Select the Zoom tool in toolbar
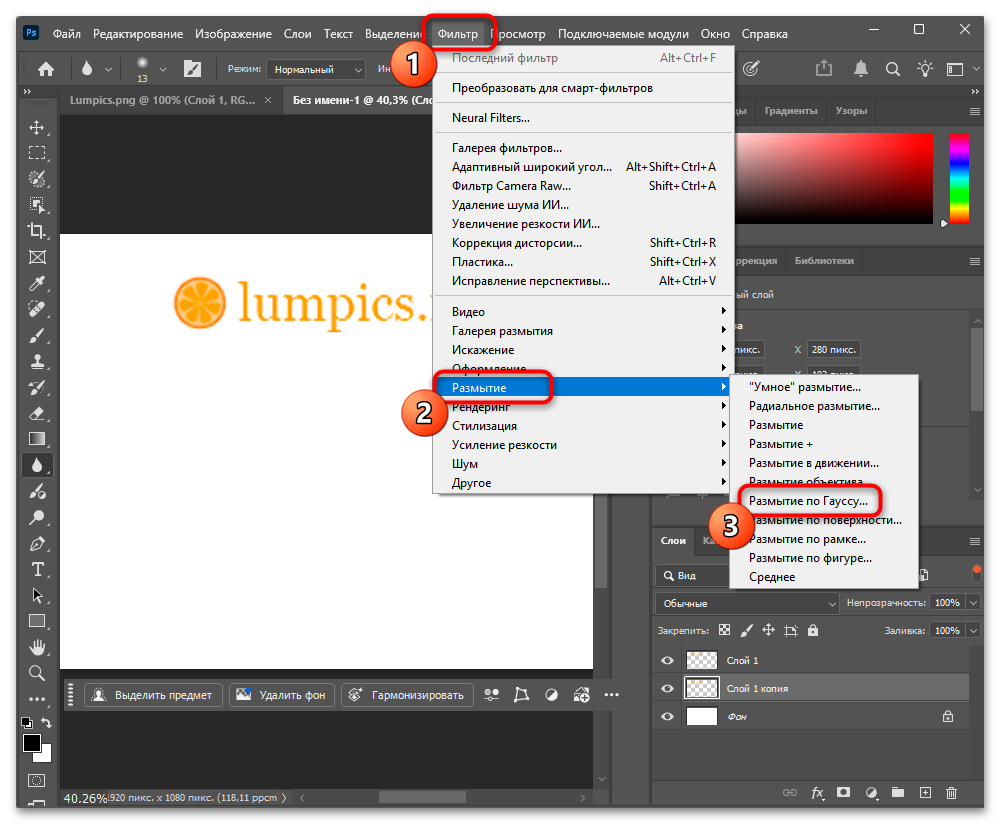The width and height of the screenshot is (1000, 824). point(37,673)
